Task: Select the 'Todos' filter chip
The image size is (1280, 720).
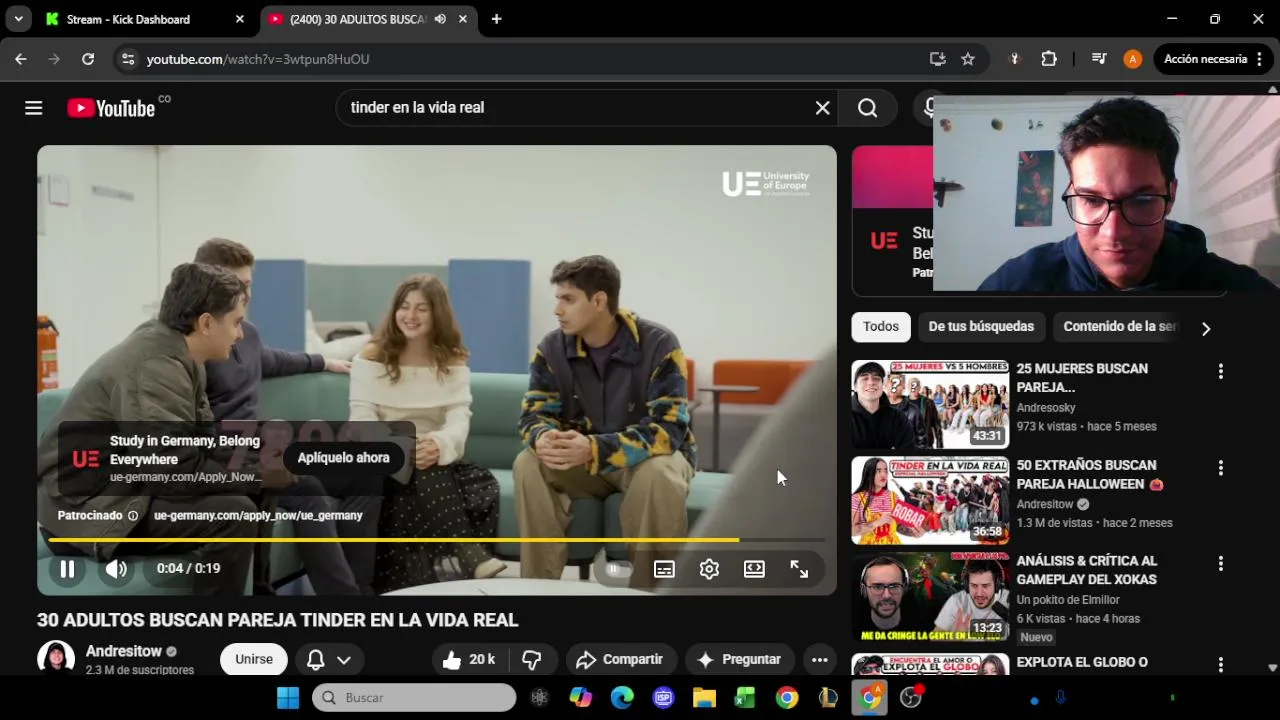Action: (x=881, y=327)
